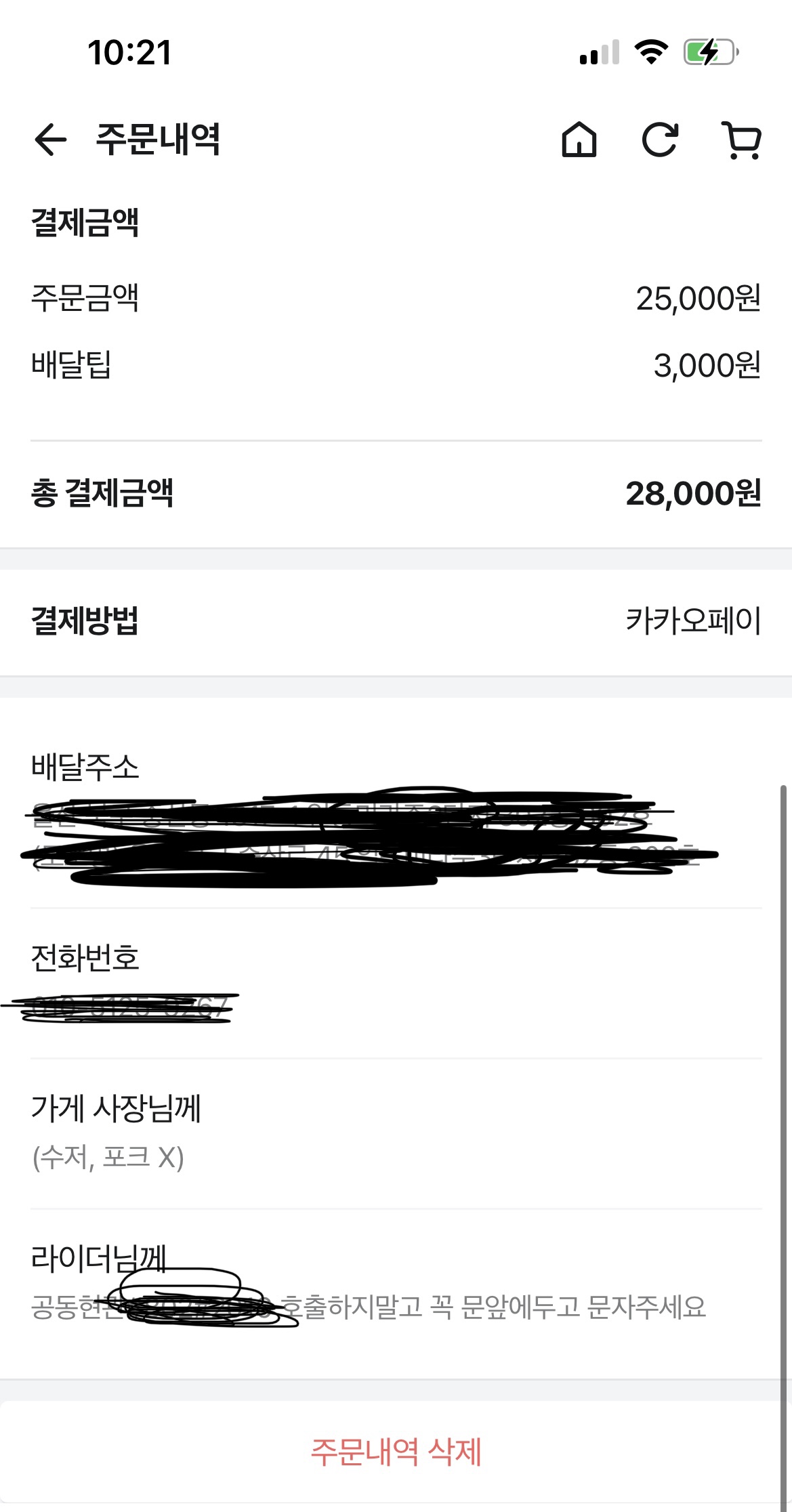Tap the 25,000원 order amount
792x1512 pixels.
tap(698, 299)
